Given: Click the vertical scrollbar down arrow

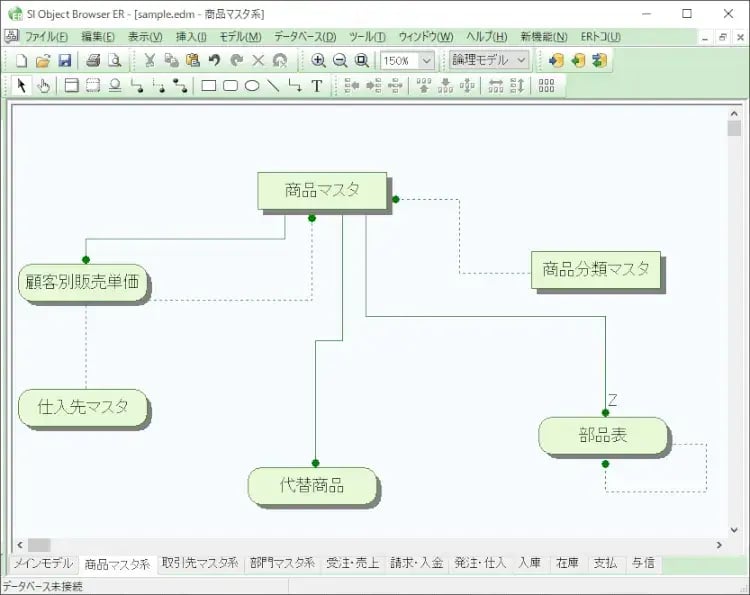Looking at the screenshot, I should tap(734, 529).
